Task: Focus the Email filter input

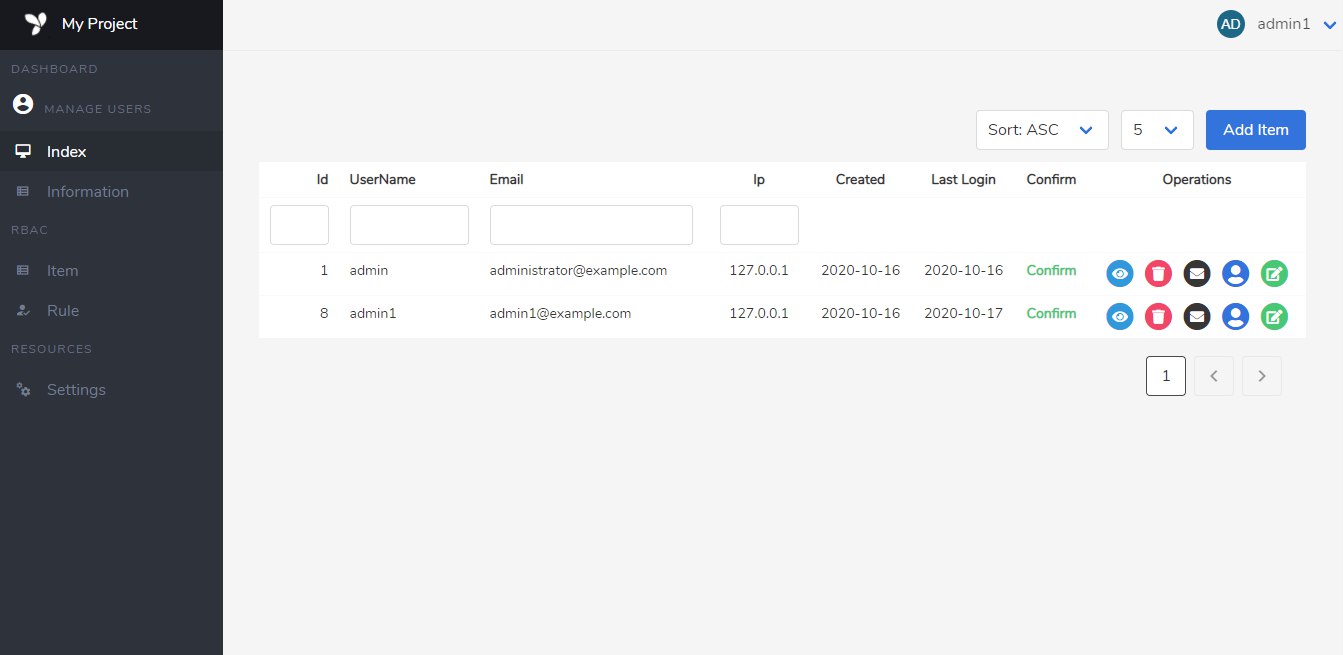Action: pyautogui.click(x=591, y=225)
